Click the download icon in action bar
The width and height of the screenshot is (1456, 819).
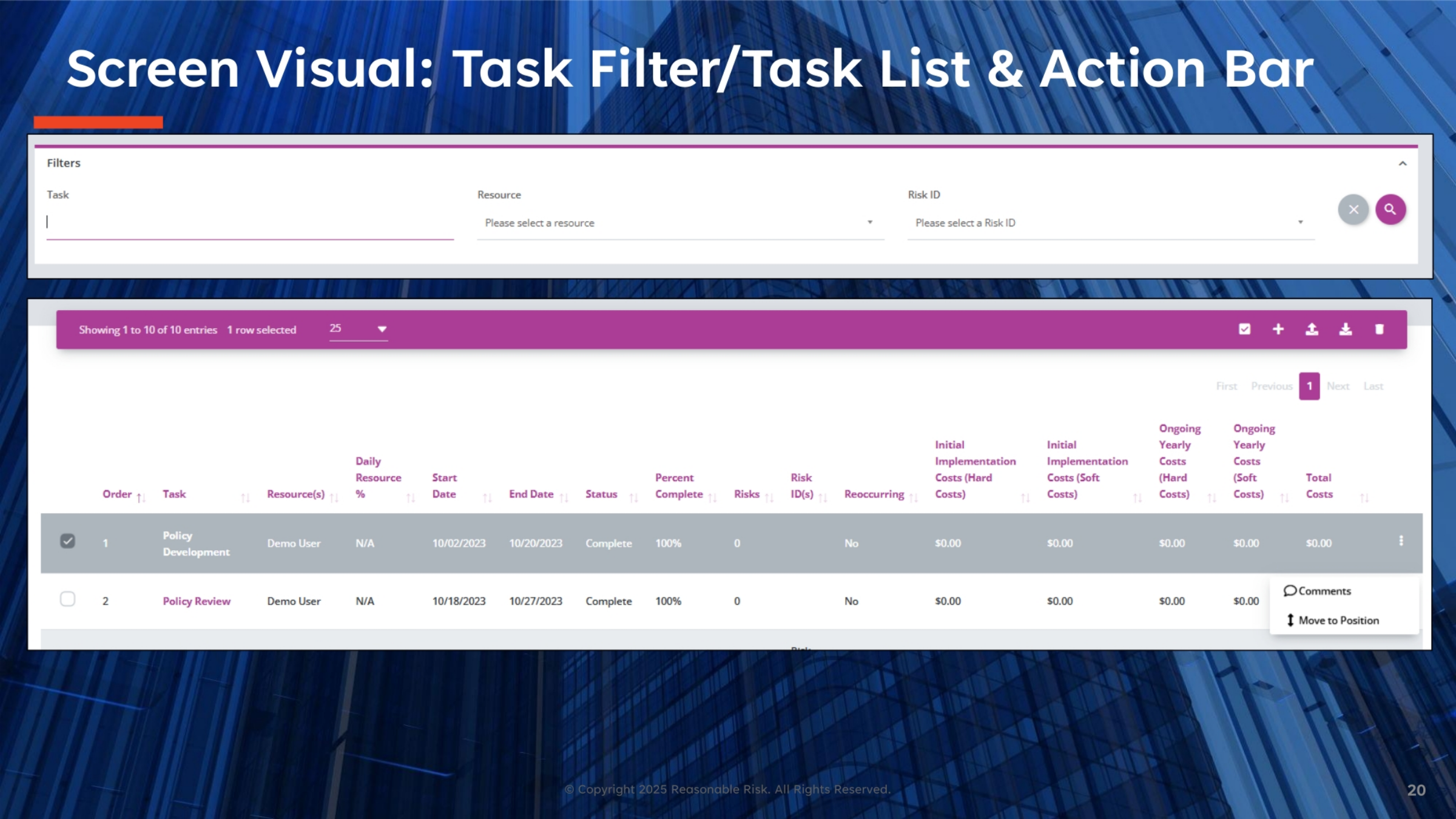[x=1346, y=329]
